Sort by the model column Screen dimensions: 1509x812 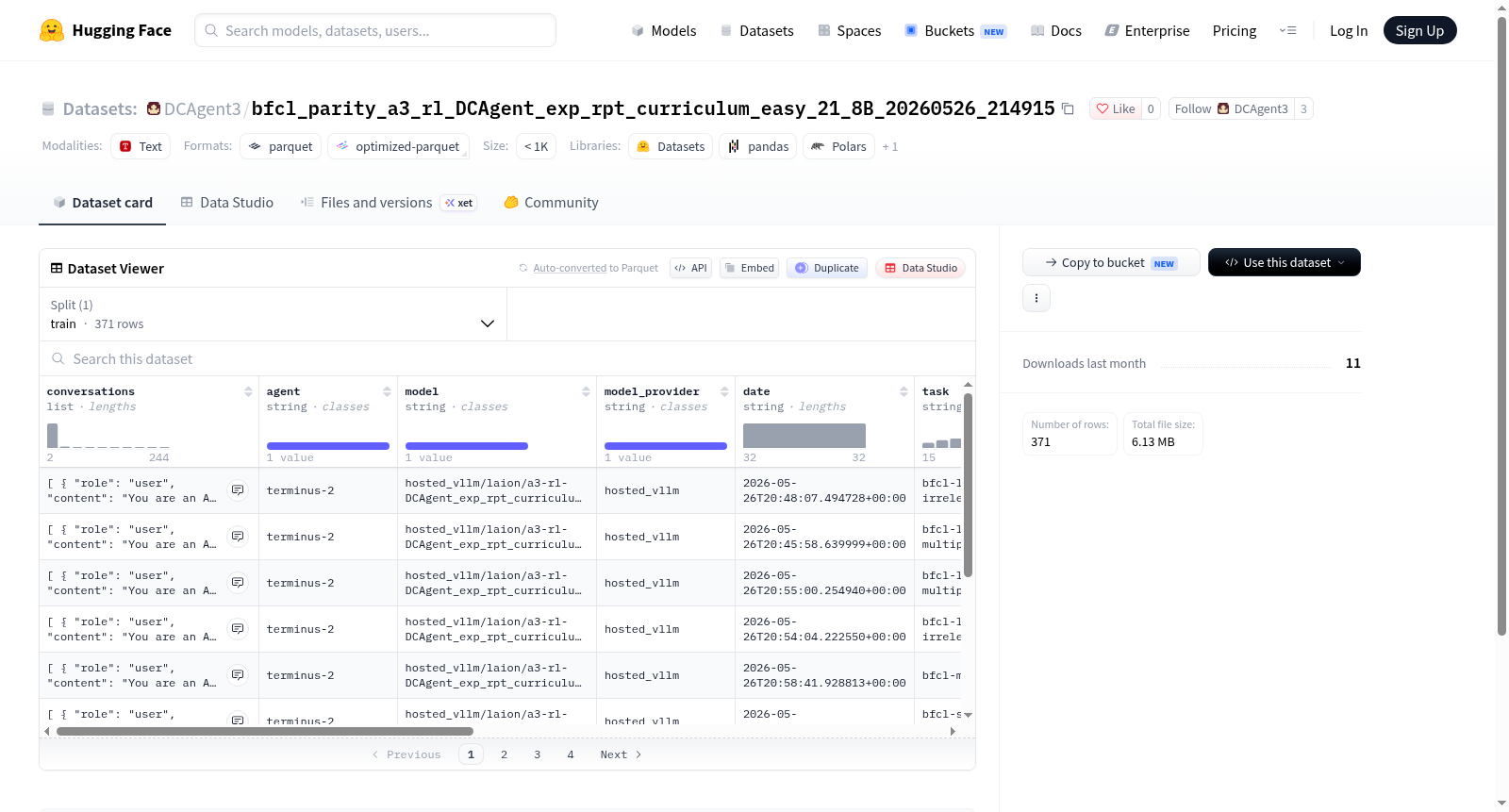[586, 391]
